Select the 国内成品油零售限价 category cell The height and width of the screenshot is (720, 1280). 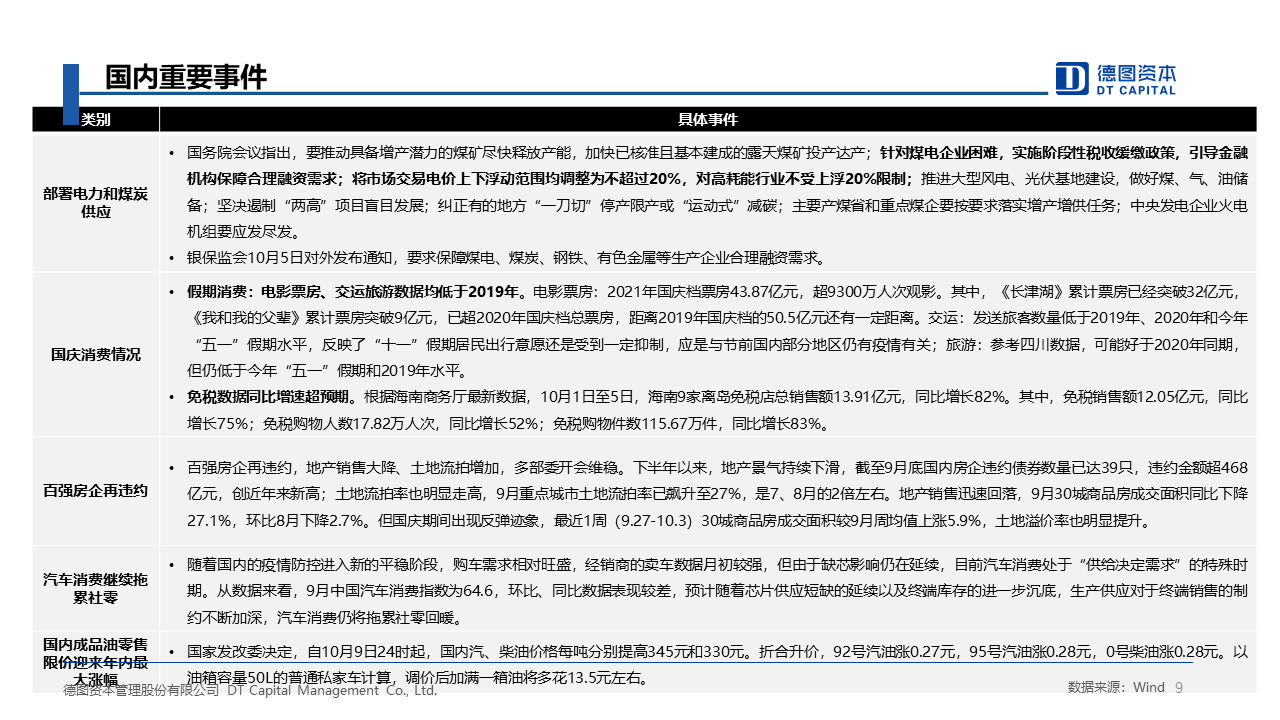[95, 661]
